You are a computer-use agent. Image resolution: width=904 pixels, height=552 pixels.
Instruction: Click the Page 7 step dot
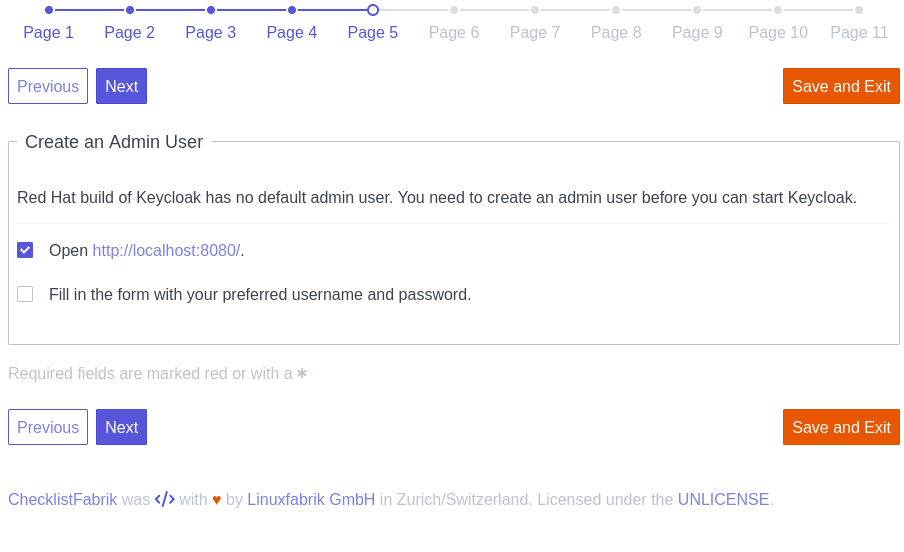[535, 10]
